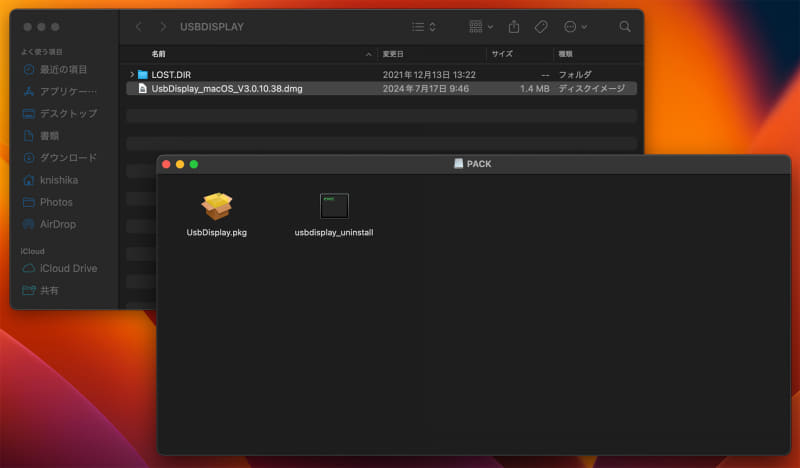
Task: Open デスクトップ in Finder sidebar
Action: [60, 113]
